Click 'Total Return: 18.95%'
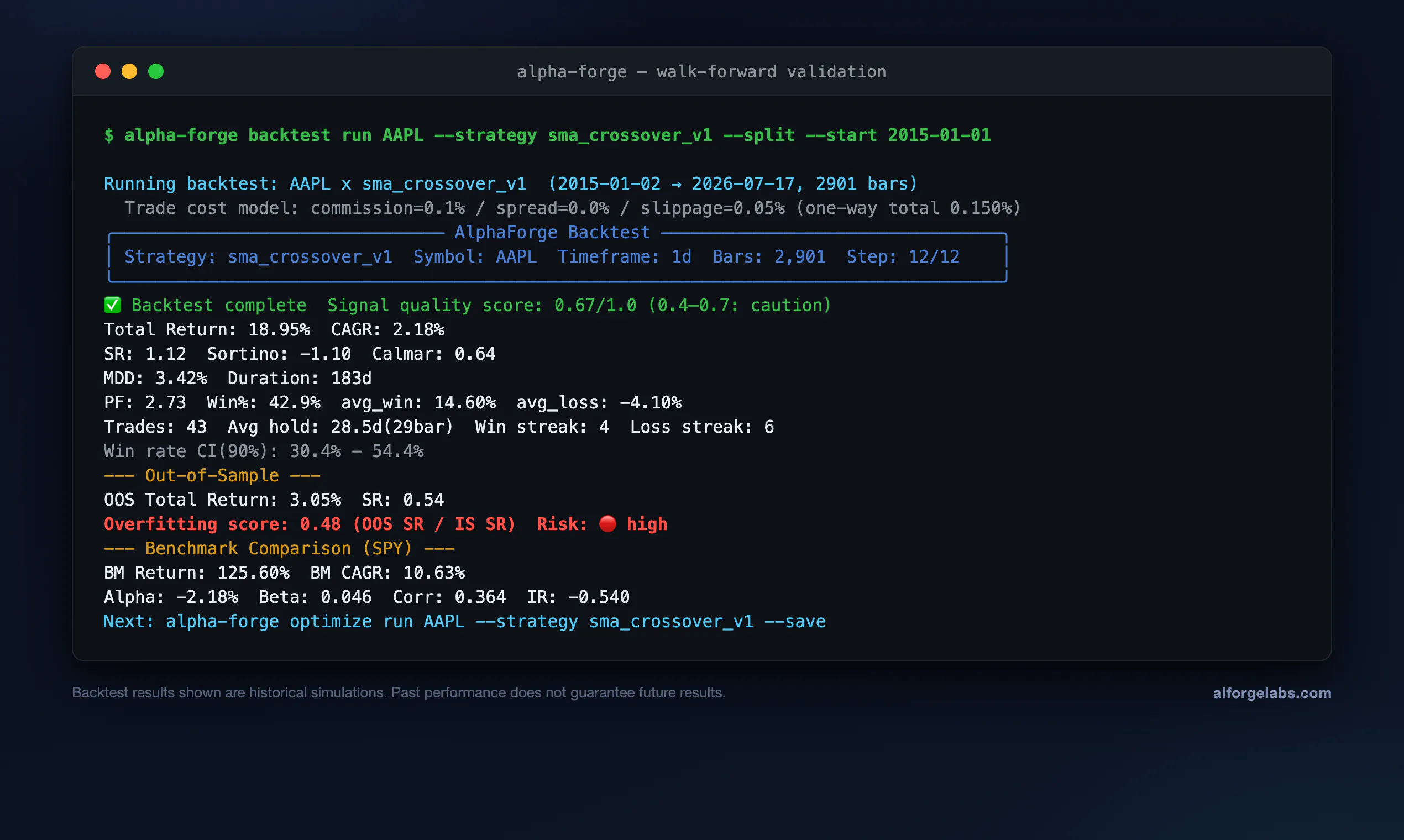The width and height of the screenshot is (1404, 840). click(207, 329)
